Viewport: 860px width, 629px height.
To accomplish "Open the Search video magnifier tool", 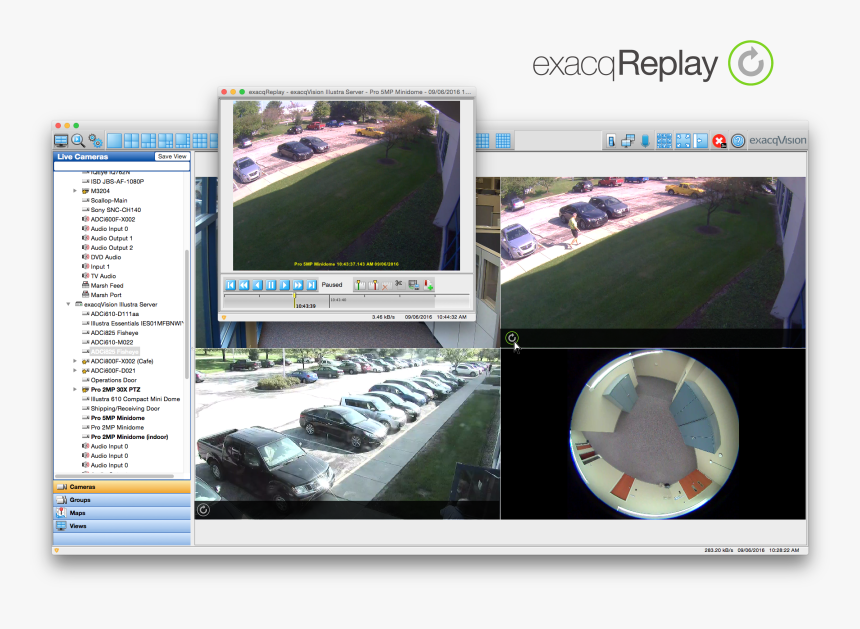I will click(x=78, y=141).
